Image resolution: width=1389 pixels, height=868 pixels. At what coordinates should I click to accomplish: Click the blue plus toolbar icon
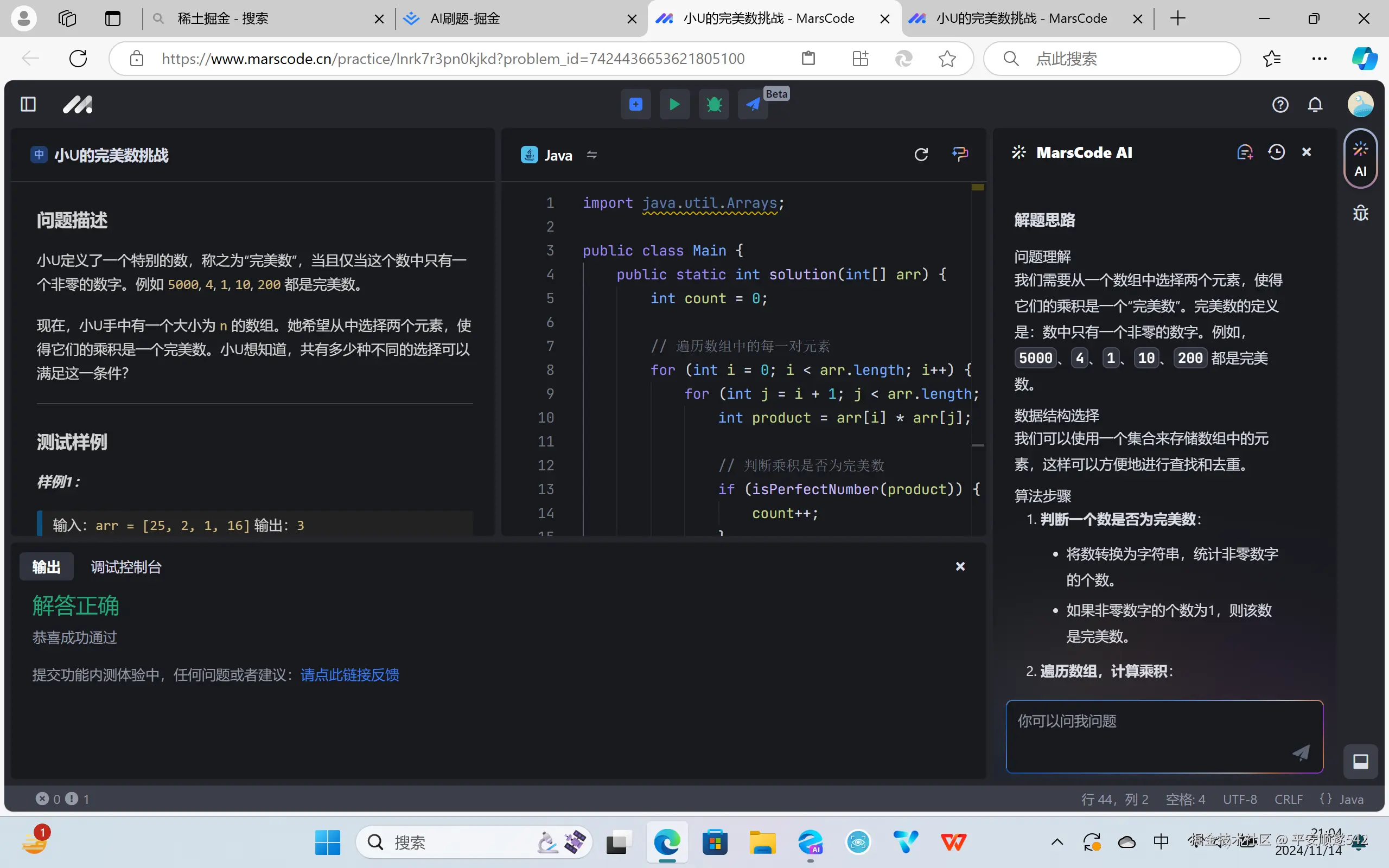tap(635, 105)
